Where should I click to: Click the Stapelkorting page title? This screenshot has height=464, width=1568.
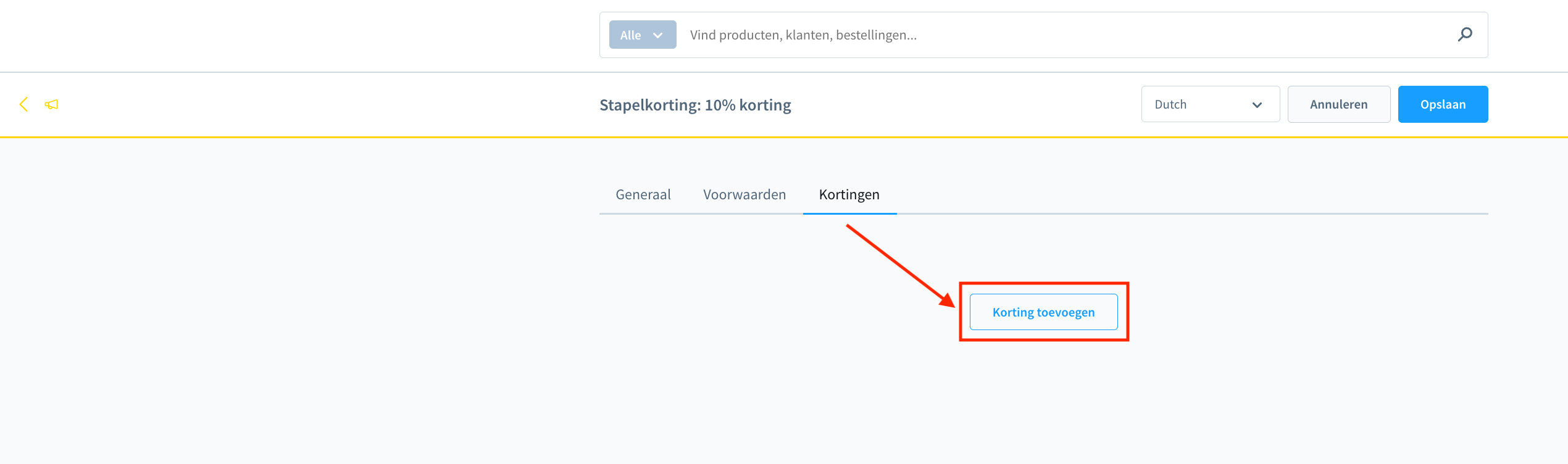click(x=695, y=104)
